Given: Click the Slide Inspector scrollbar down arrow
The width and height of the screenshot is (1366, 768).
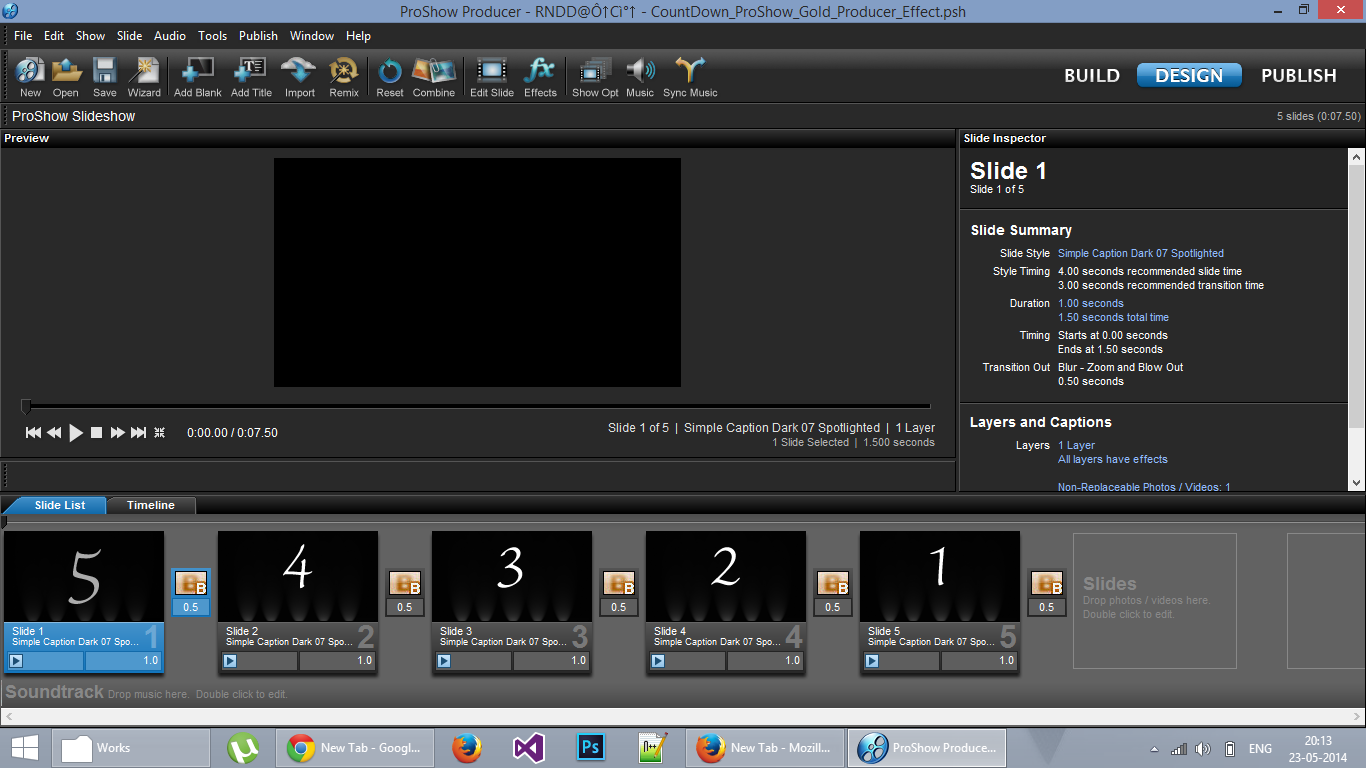Looking at the screenshot, I should tap(1357, 483).
